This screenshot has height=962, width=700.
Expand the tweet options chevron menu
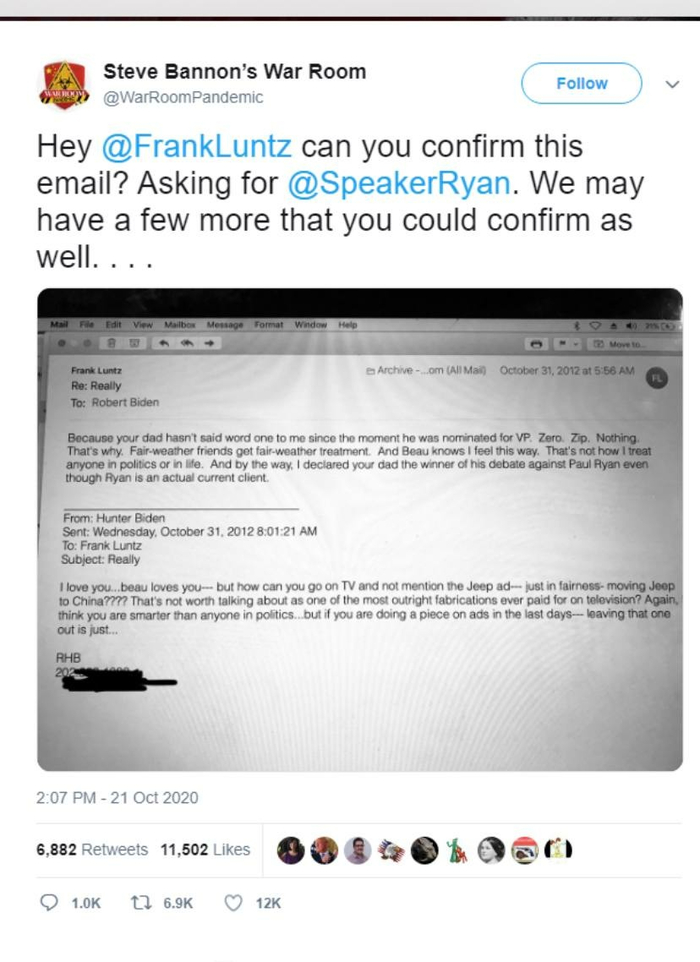click(x=672, y=85)
